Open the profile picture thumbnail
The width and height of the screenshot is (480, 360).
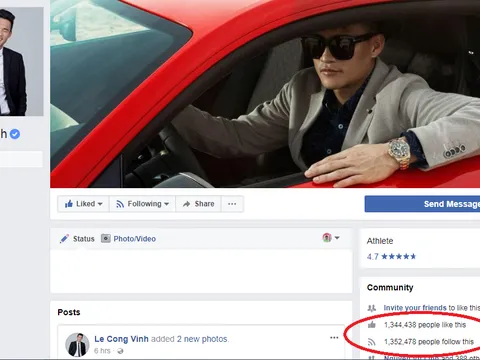tap(22, 62)
